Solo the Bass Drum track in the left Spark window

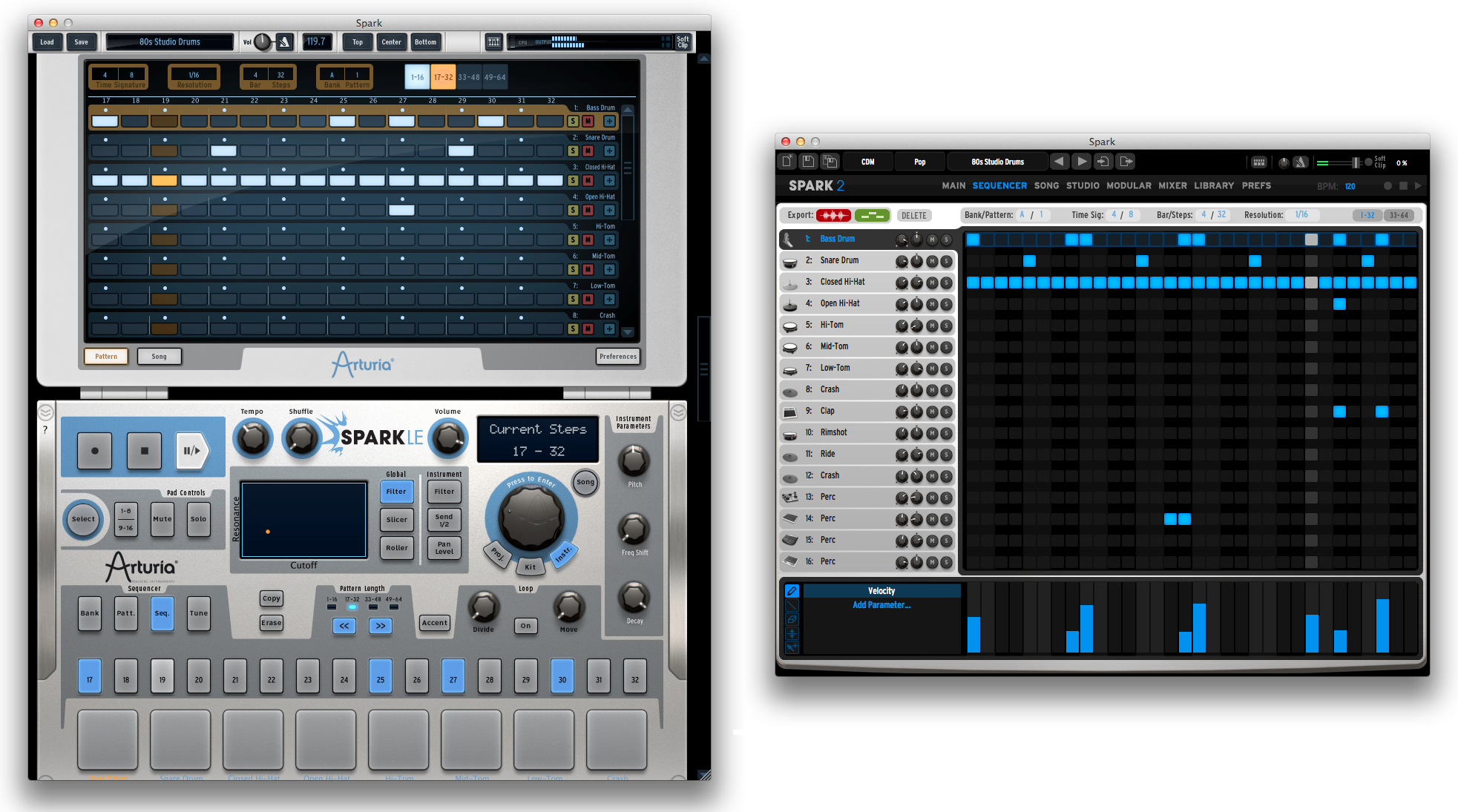pos(573,119)
